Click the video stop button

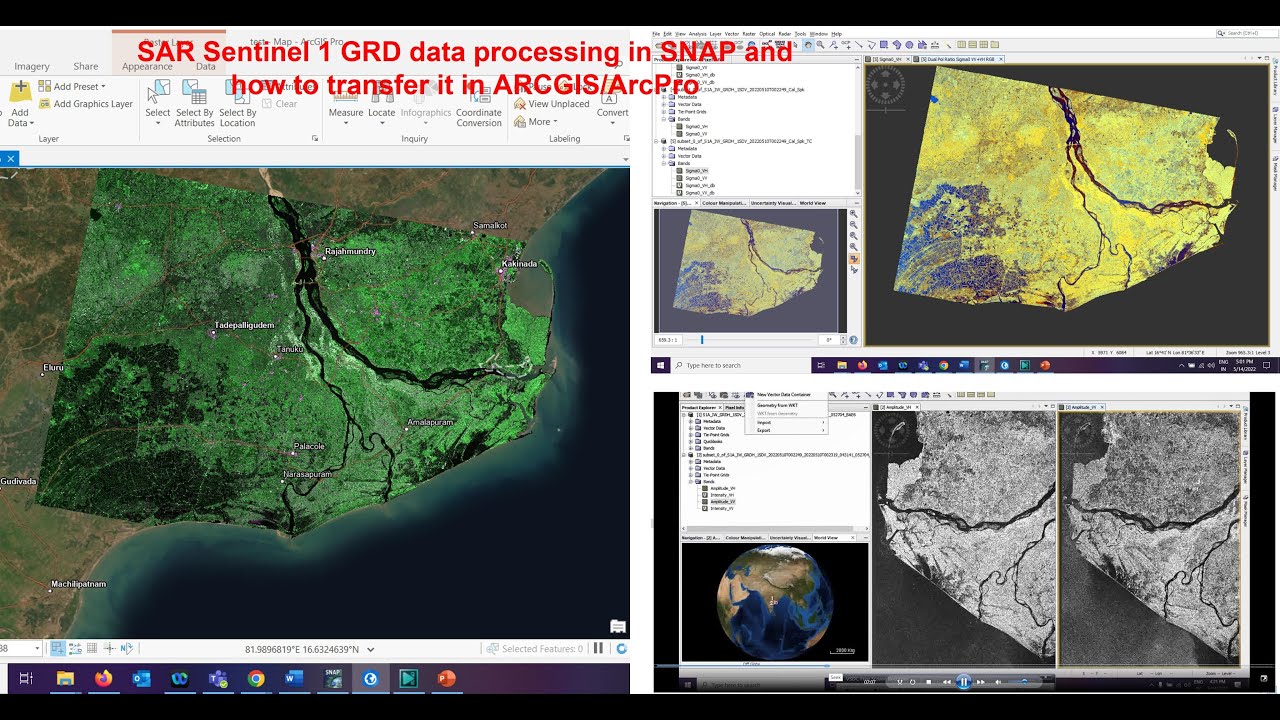(x=929, y=682)
